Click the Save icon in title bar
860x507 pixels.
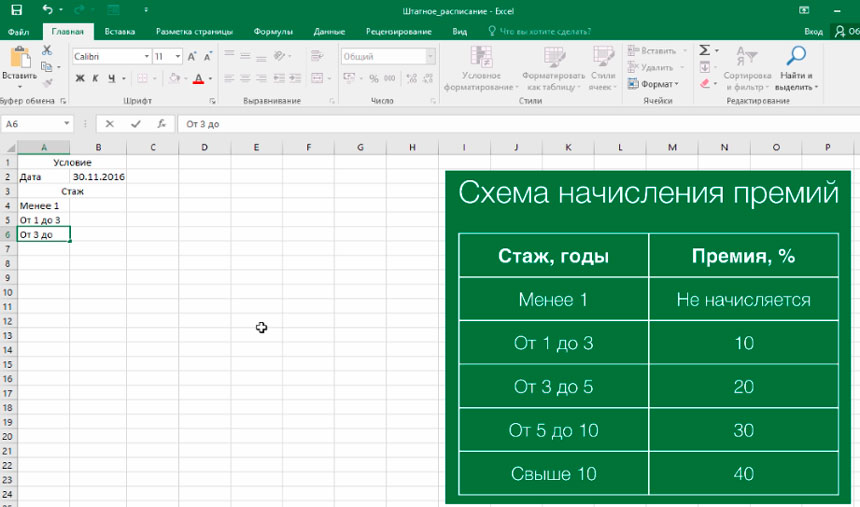click(16, 10)
